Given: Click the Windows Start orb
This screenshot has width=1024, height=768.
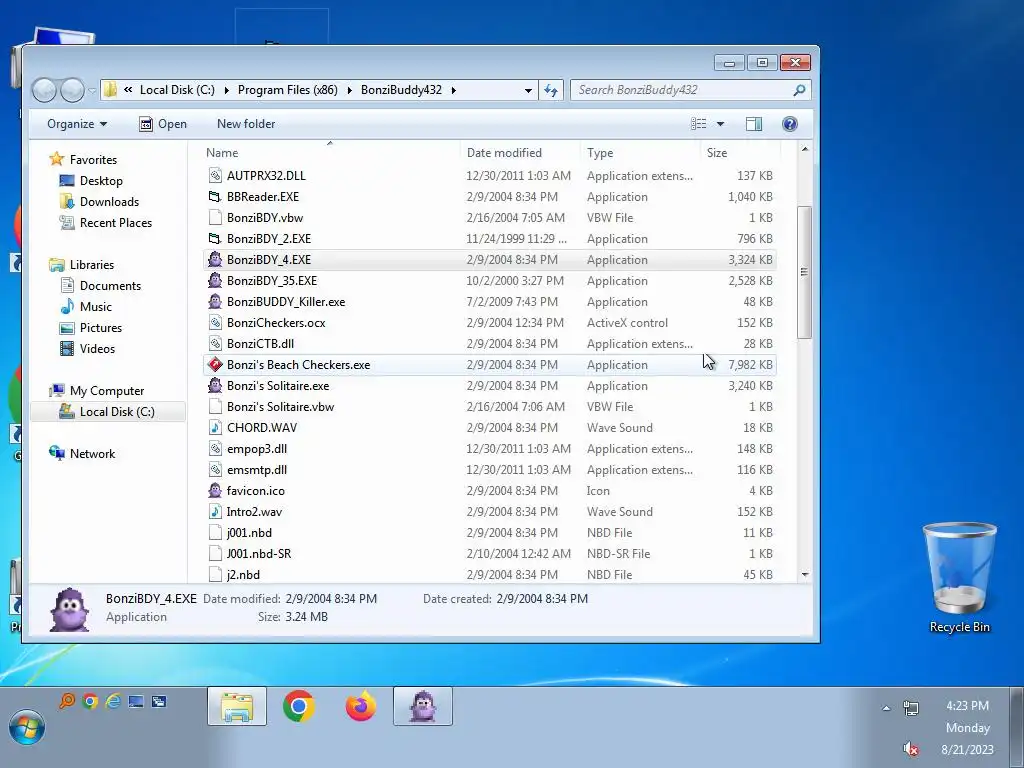Looking at the screenshot, I should (x=27, y=726).
